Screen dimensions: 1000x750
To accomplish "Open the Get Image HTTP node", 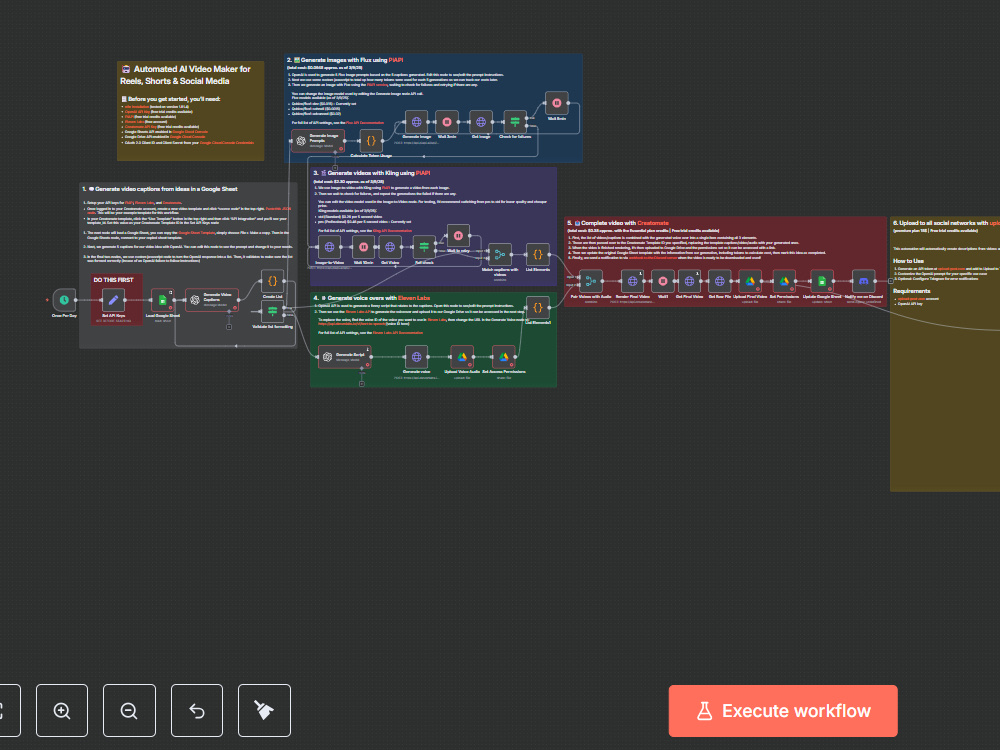I will [481, 122].
